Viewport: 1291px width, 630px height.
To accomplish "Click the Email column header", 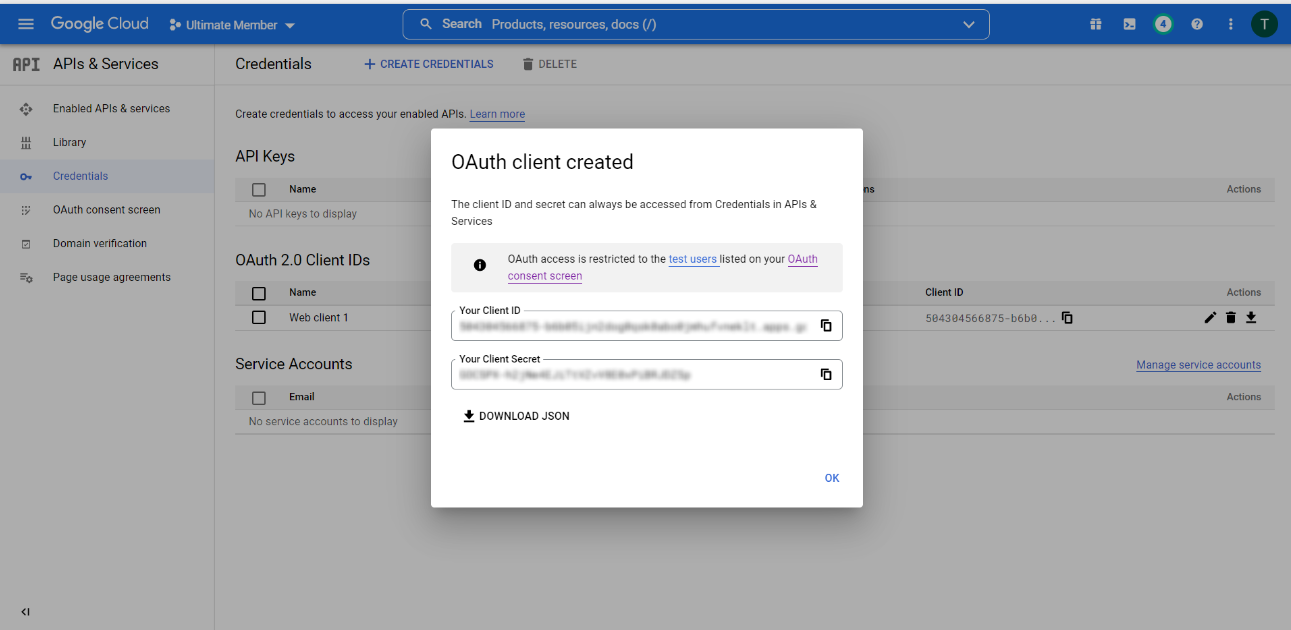I will (x=302, y=397).
